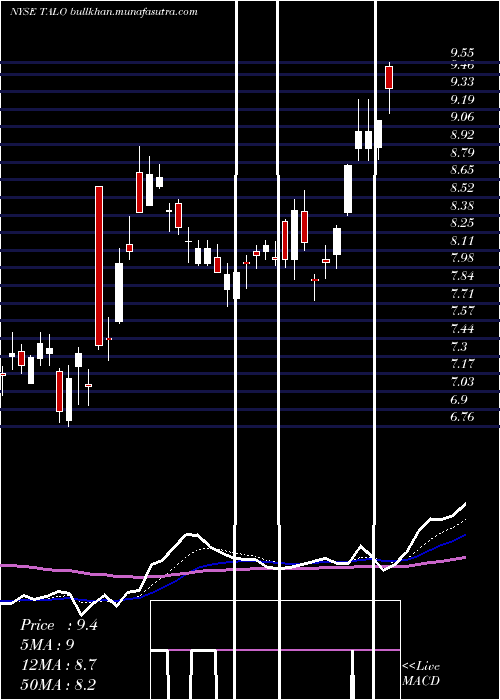Screen dimensions: 500x700
Task: Select the 7.03 price axis label
Action: pos(462,382)
